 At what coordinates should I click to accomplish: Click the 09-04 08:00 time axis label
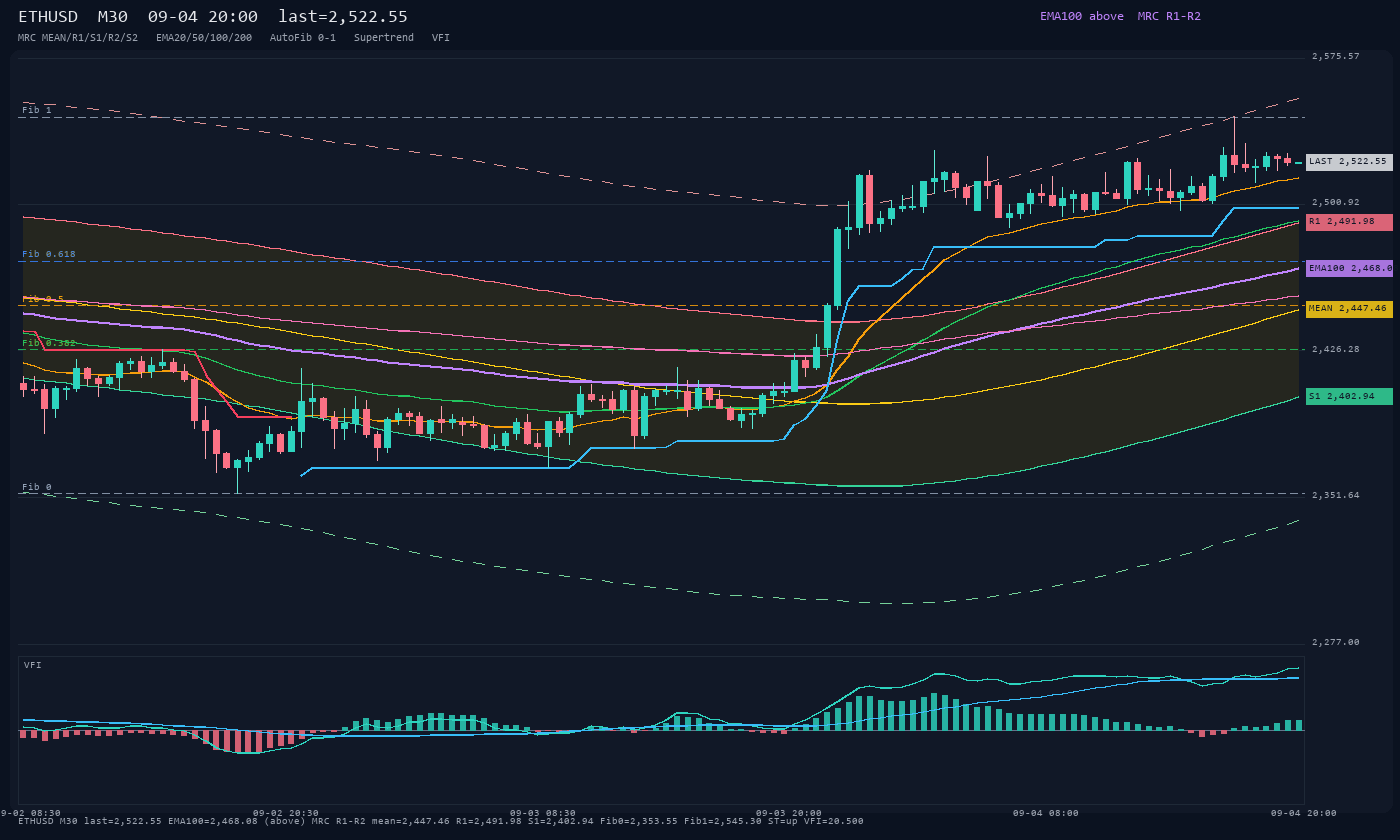click(x=1046, y=813)
